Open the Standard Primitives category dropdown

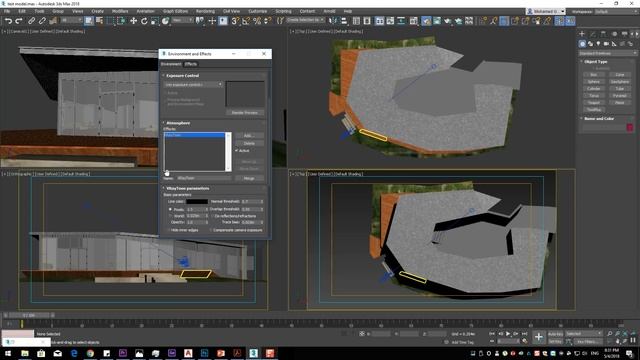coord(607,53)
